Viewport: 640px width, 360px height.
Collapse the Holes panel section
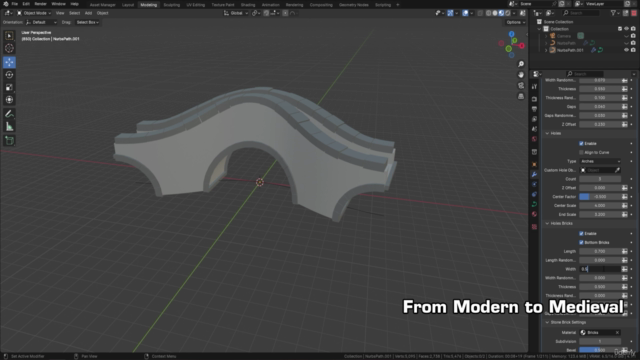[548, 133]
